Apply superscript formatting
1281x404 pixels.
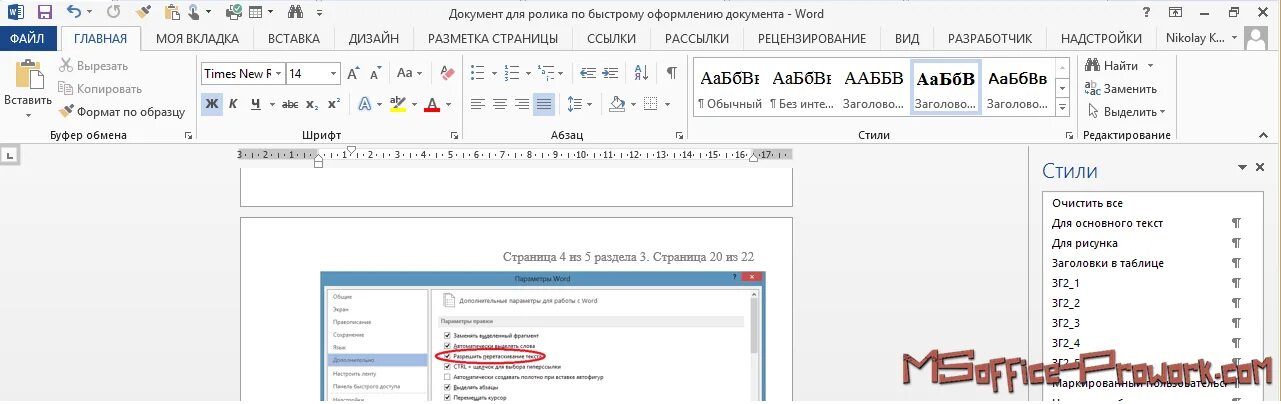tap(334, 104)
